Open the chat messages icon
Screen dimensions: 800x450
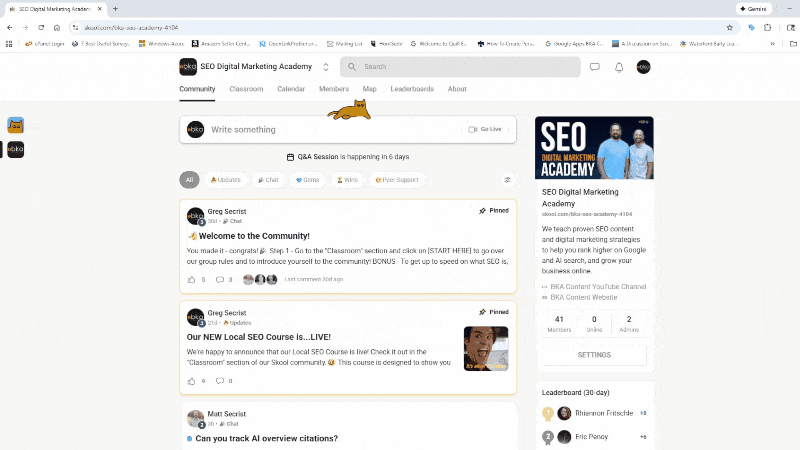pyautogui.click(x=594, y=67)
